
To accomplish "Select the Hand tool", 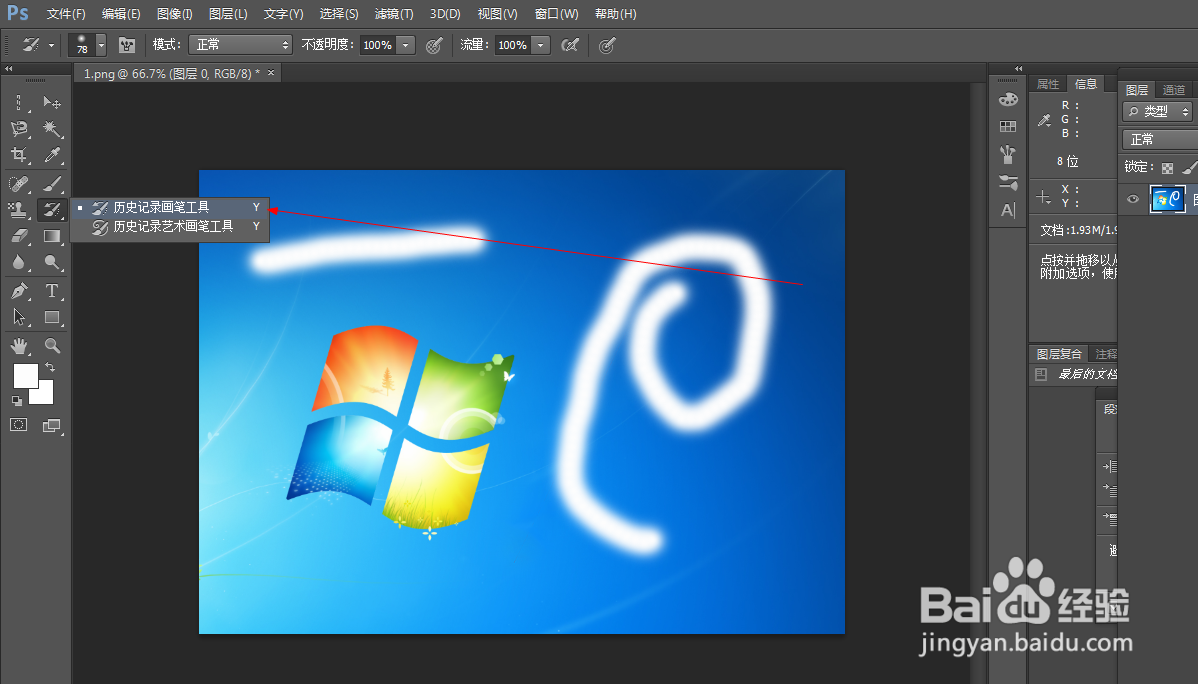I will click(x=19, y=345).
